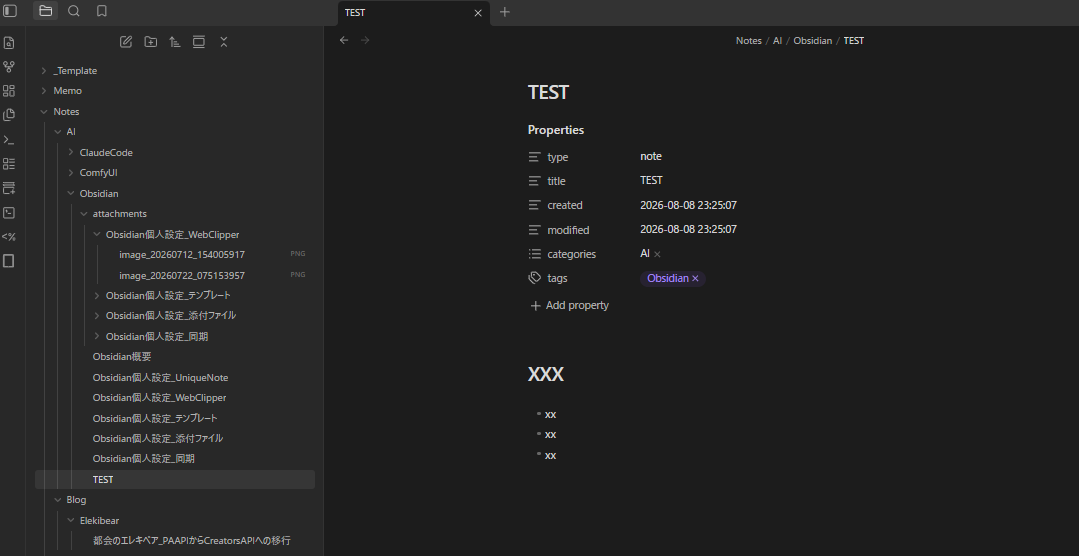Screen dimensions: 1079x556
Task: Click AI in the breadcrumb path
Action: (778, 41)
